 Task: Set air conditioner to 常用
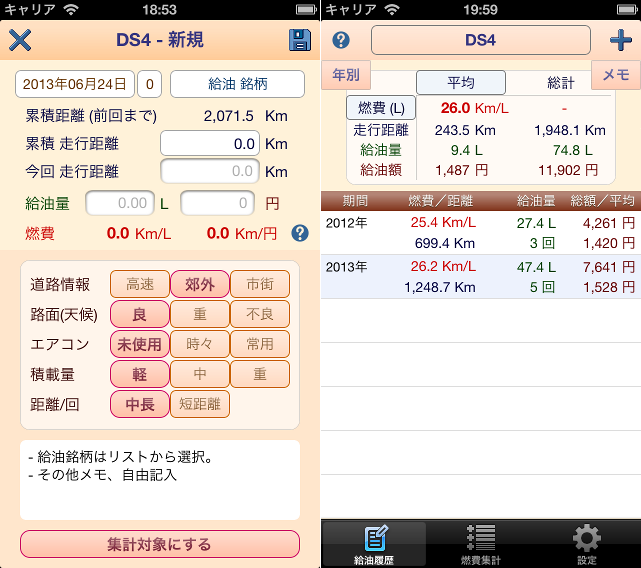(x=259, y=344)
